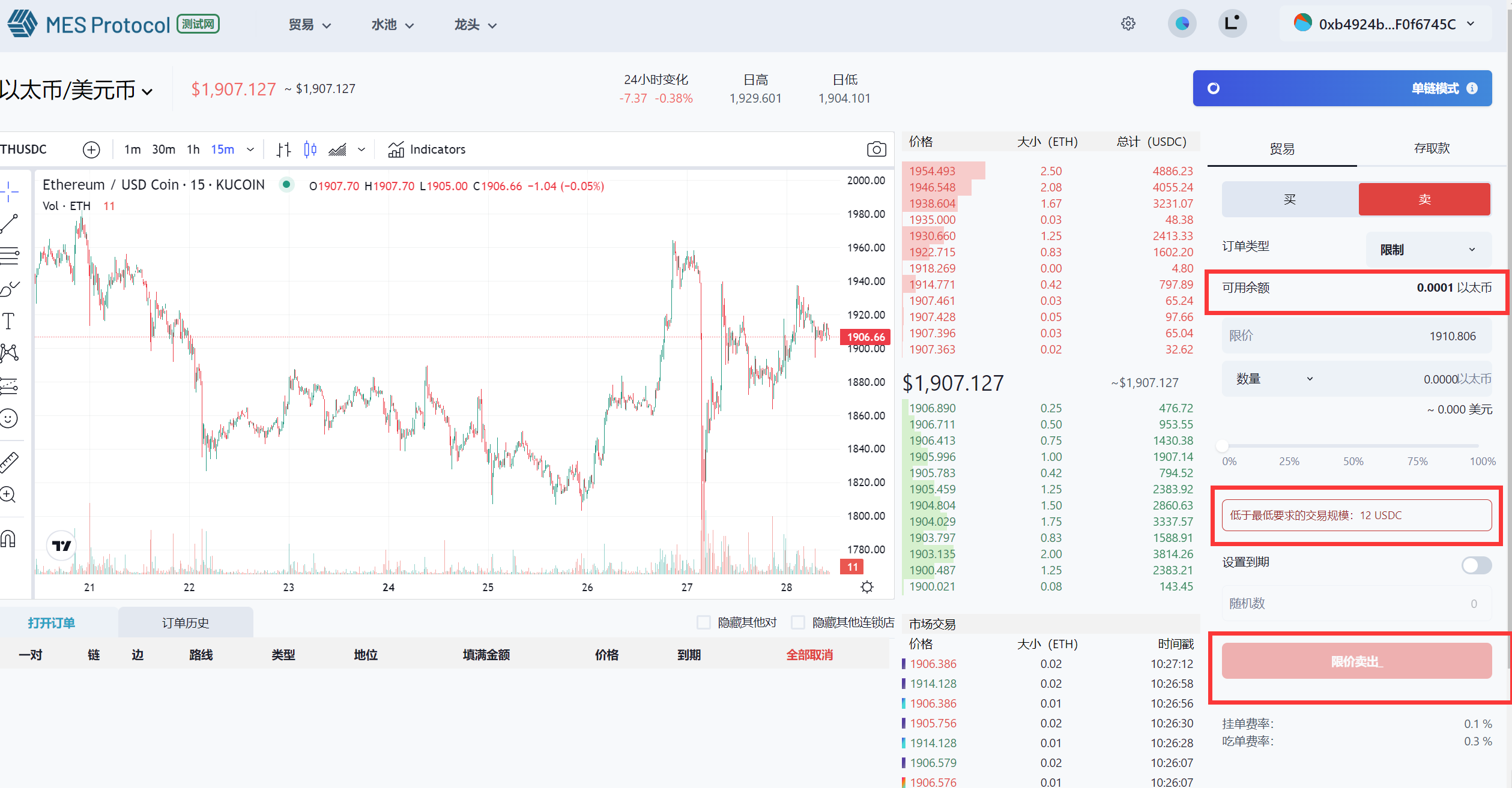The image size is (1512, 788).
Task: Select the ruler measure tool
Action: [9, 462]
